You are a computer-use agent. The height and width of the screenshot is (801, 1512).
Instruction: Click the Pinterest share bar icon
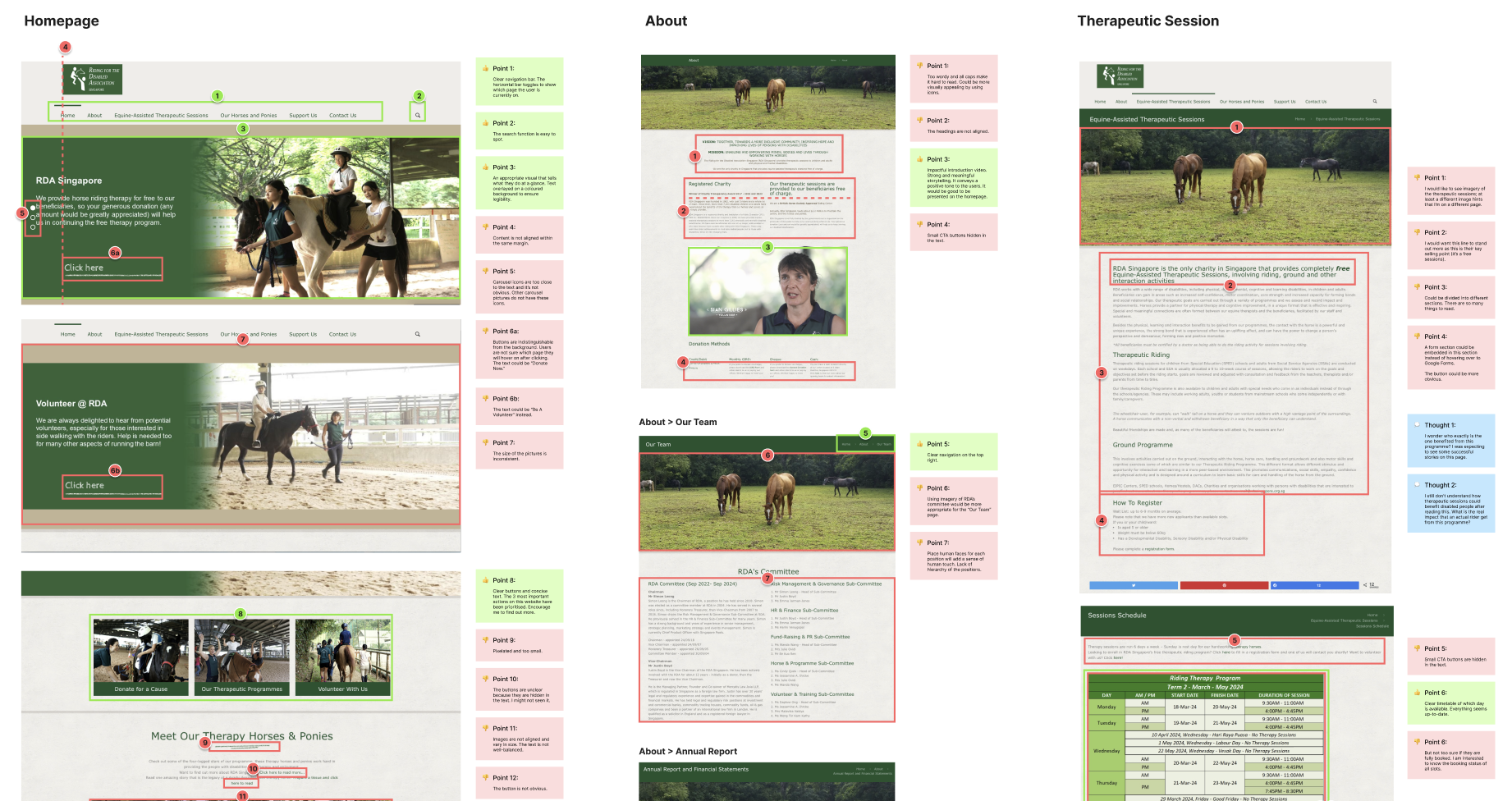1224,585
